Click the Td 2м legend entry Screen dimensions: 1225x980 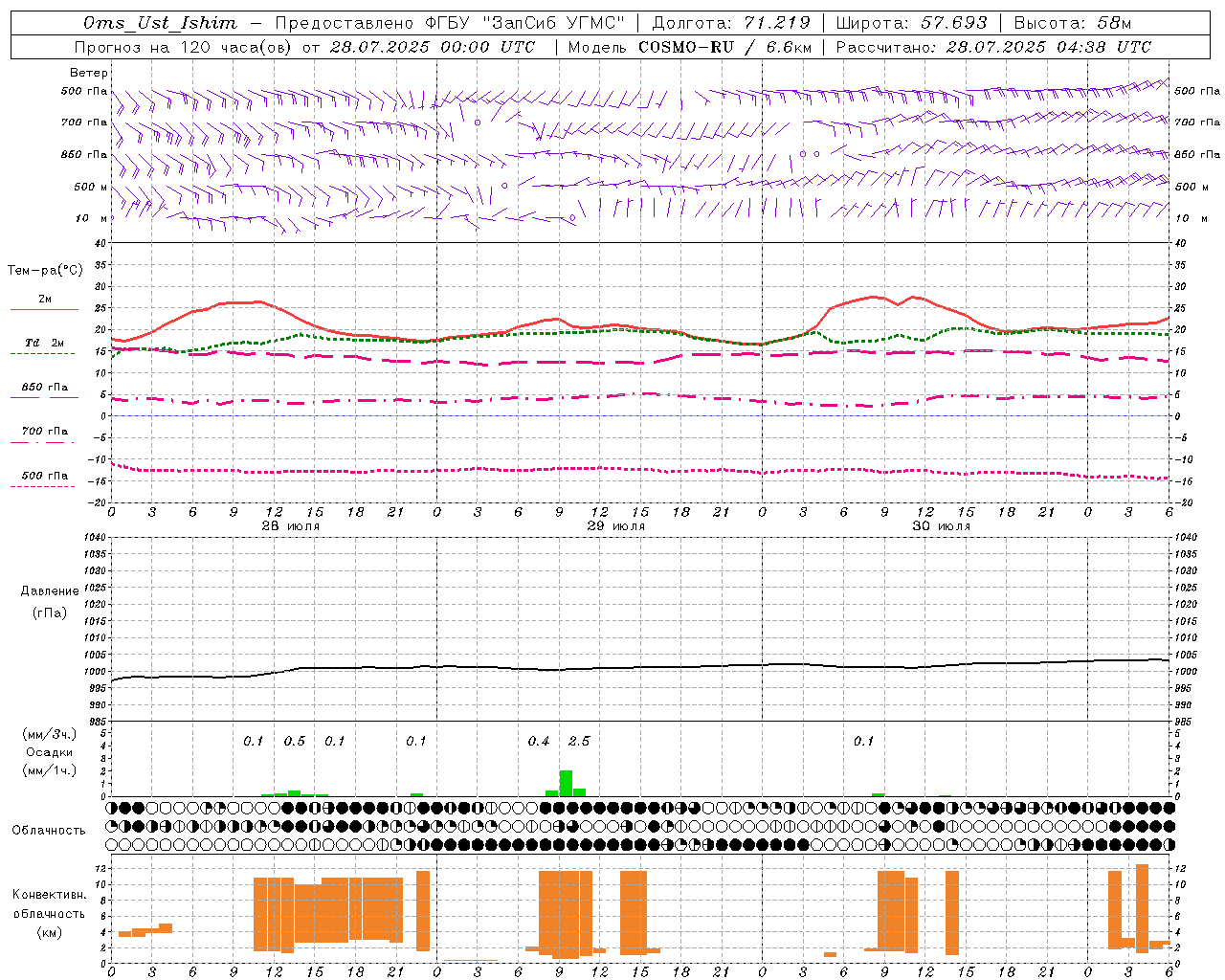point(45,343)
